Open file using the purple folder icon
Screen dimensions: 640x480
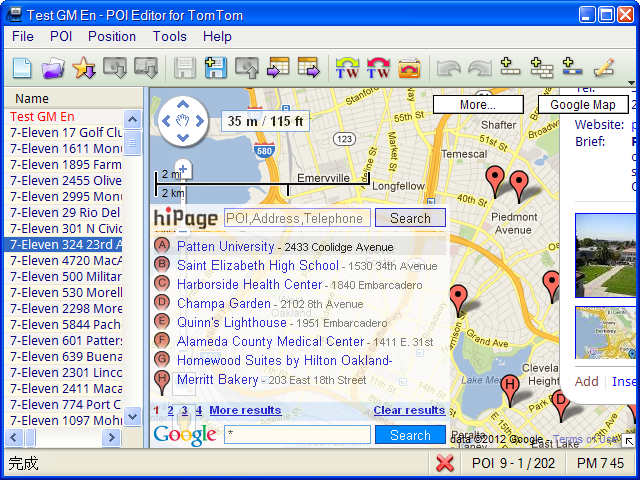53,68
